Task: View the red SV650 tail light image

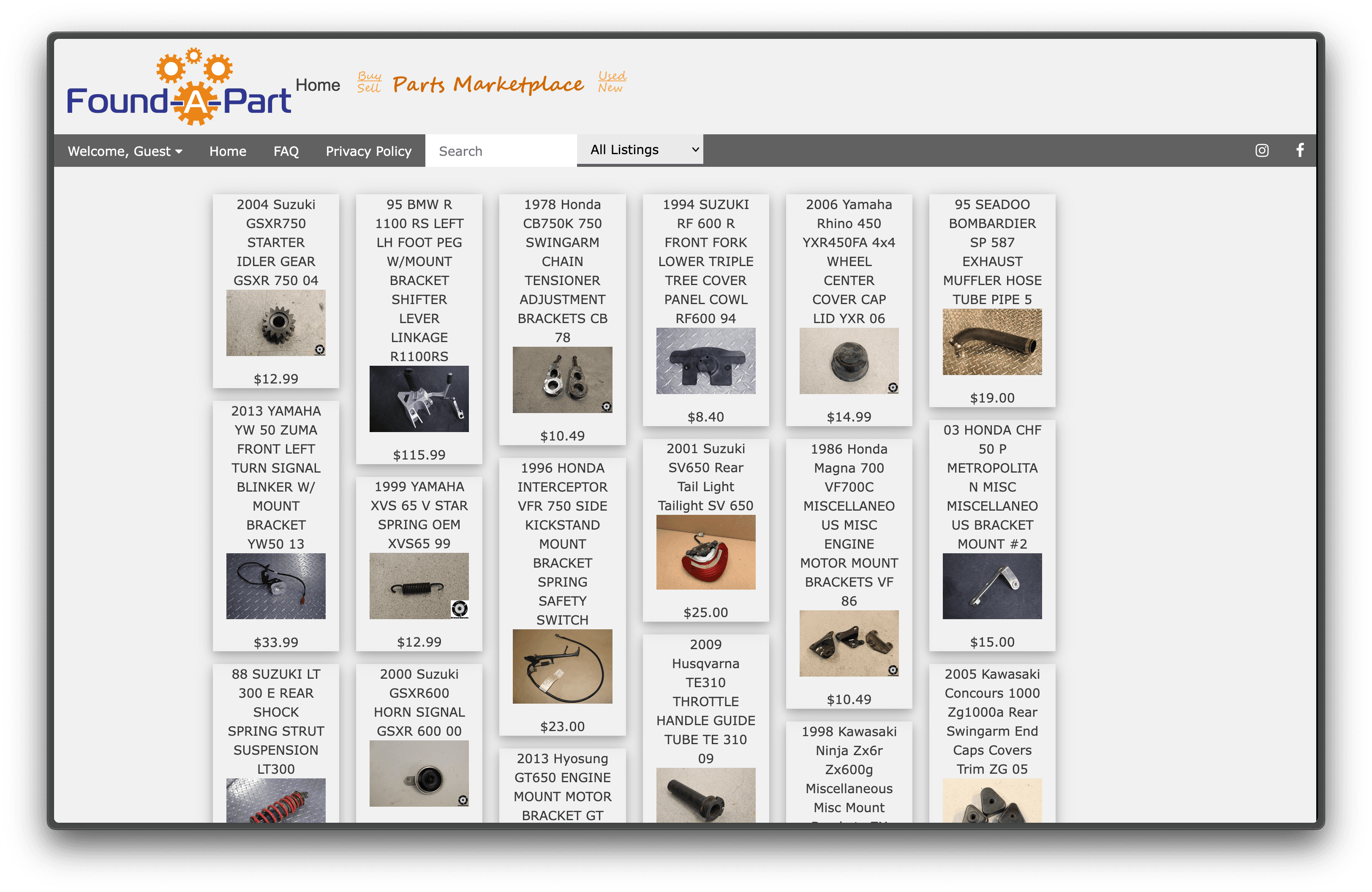Action: [705, 552]
